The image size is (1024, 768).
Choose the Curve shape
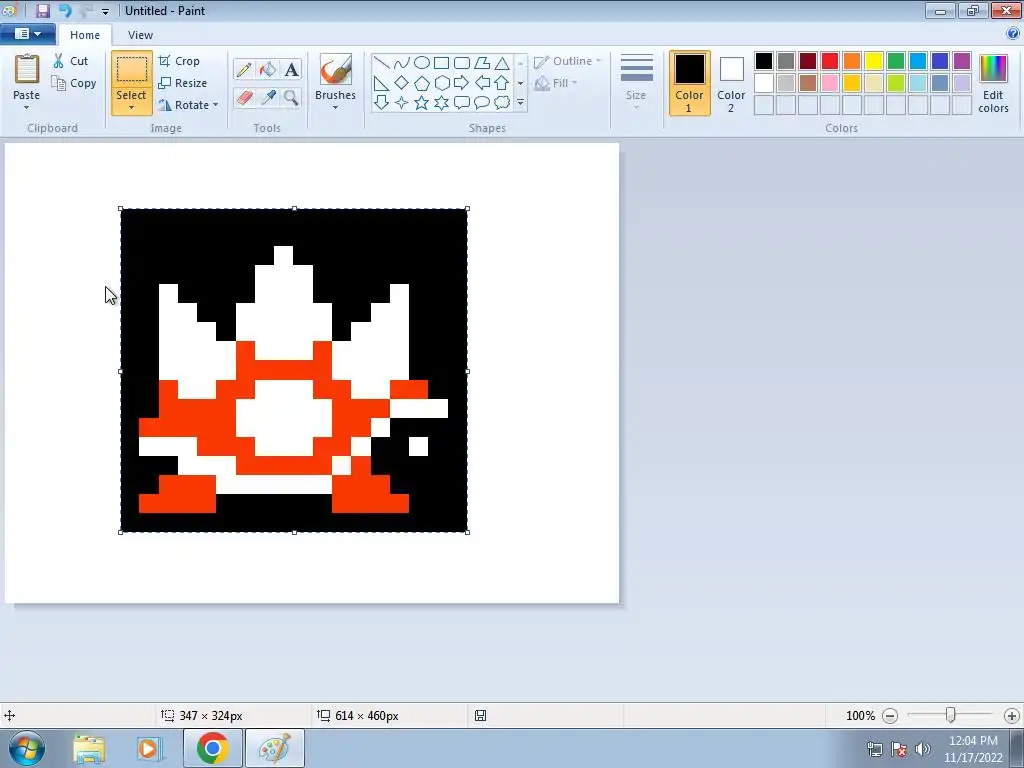pyautogui.click(x=402, y=63)
